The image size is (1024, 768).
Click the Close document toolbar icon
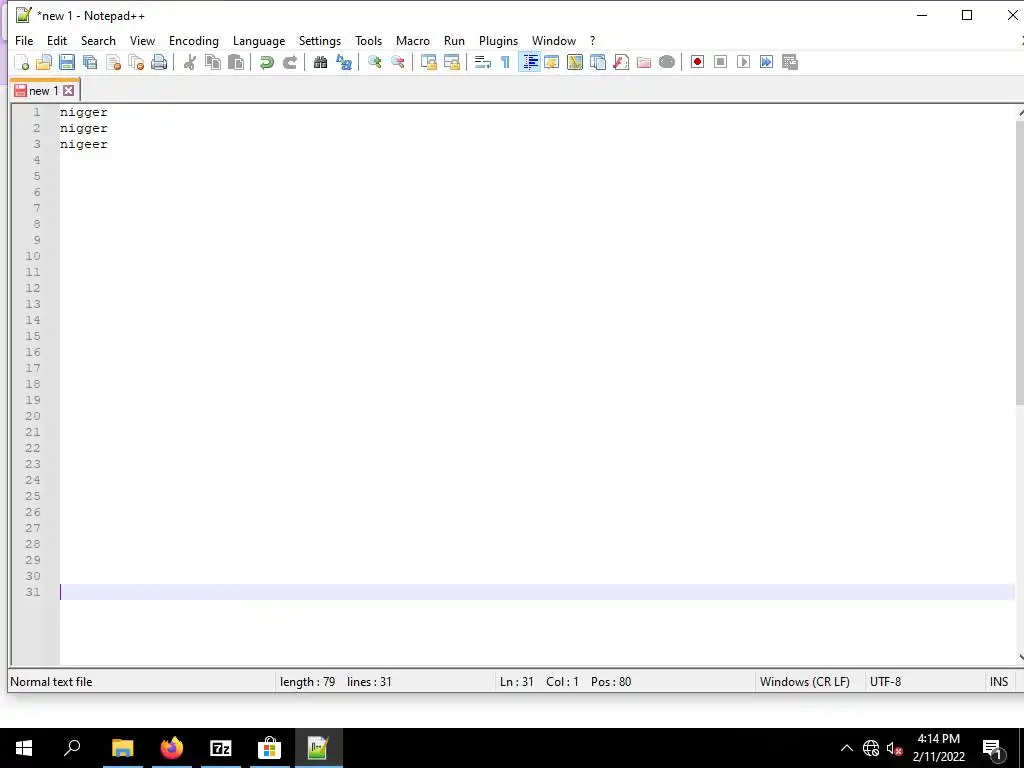tap(113, 62)
